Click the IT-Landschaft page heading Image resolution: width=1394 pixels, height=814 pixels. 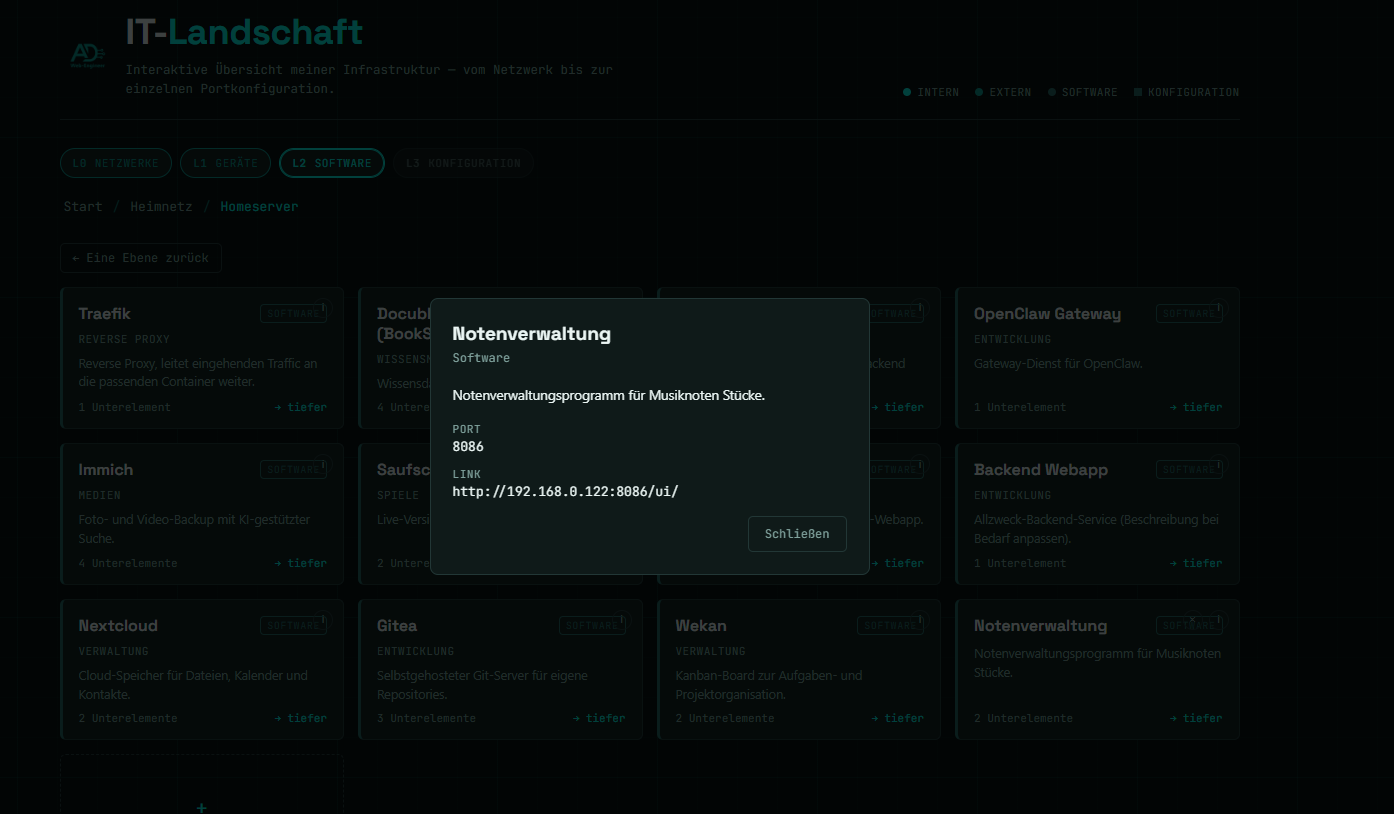(244, 32)
